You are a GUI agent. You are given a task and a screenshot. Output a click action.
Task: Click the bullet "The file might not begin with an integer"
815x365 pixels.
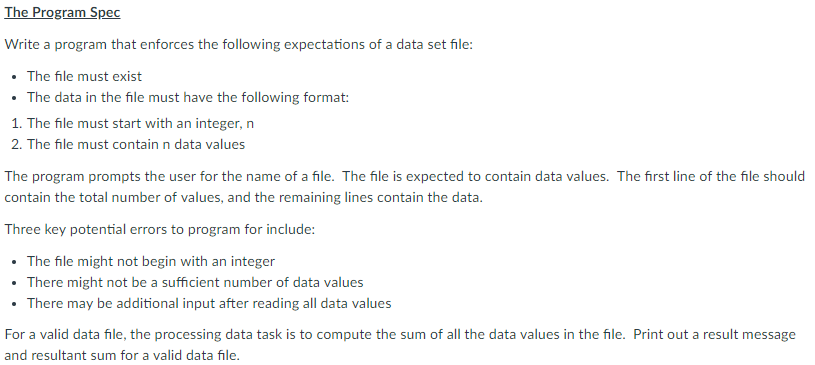click(x=151, y=261)
